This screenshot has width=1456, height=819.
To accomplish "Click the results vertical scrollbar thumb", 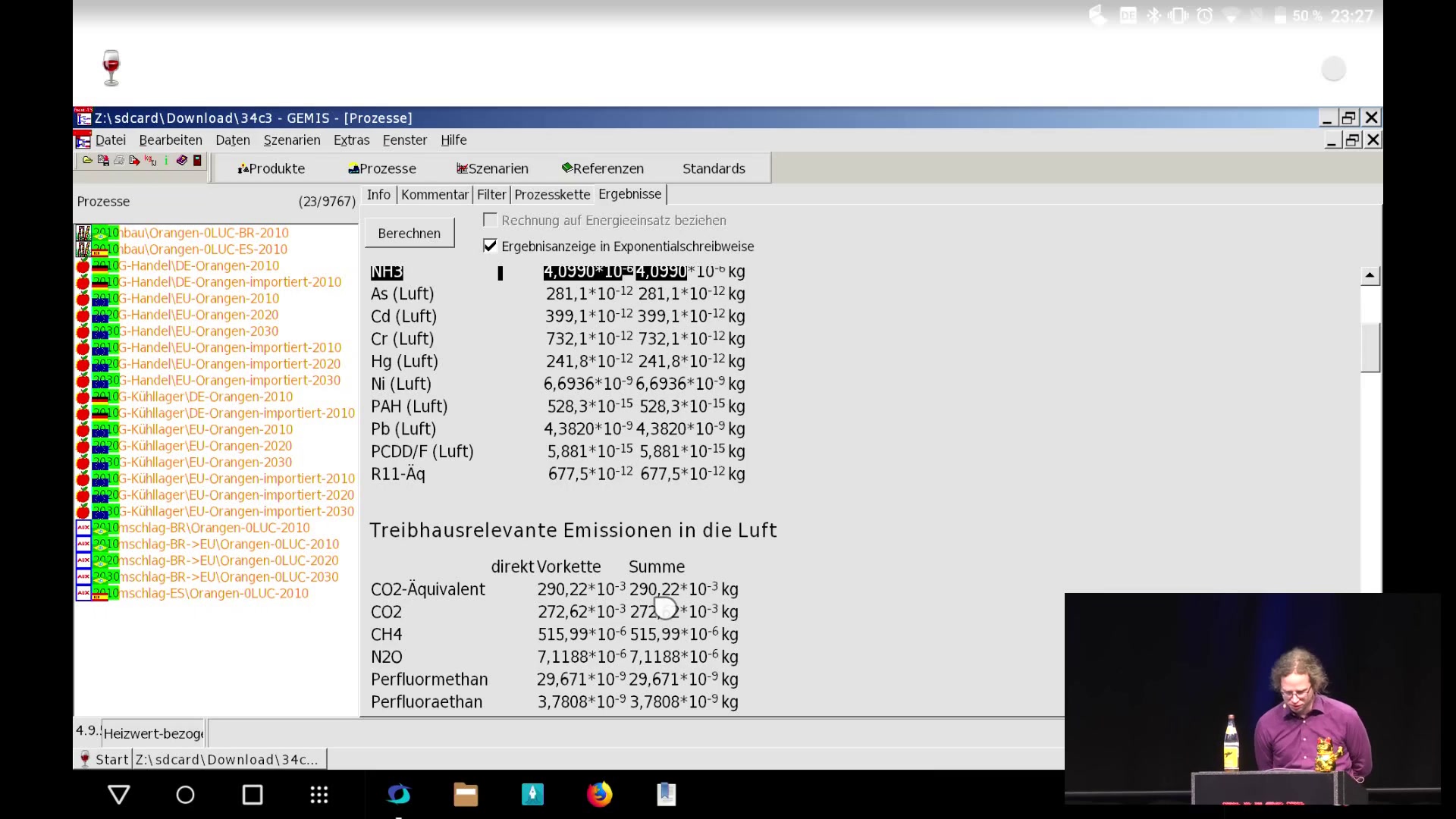I will 1370,347.
